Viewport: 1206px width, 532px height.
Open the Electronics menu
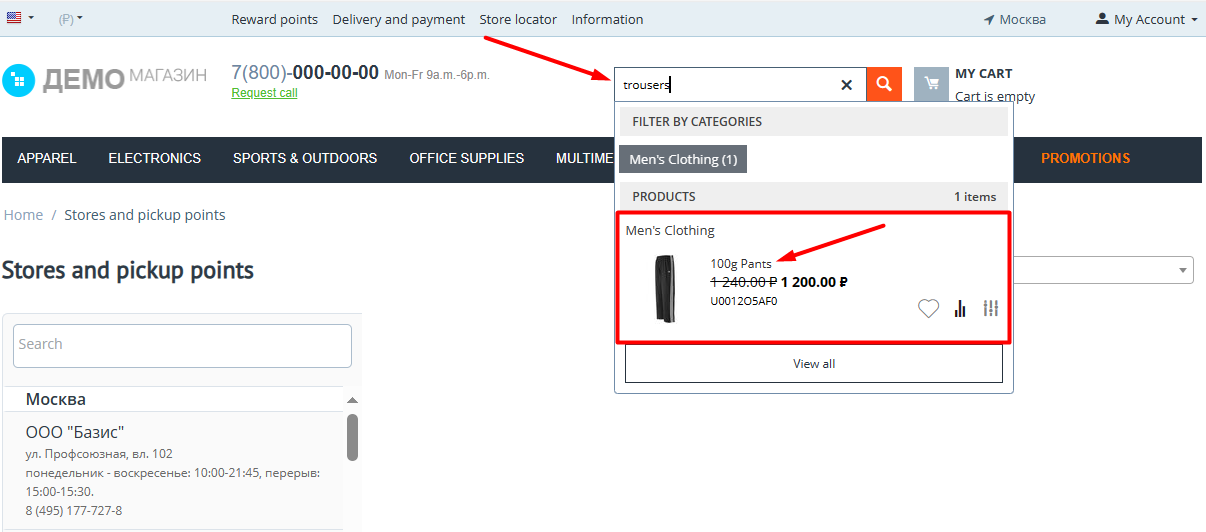pos(154,158)
